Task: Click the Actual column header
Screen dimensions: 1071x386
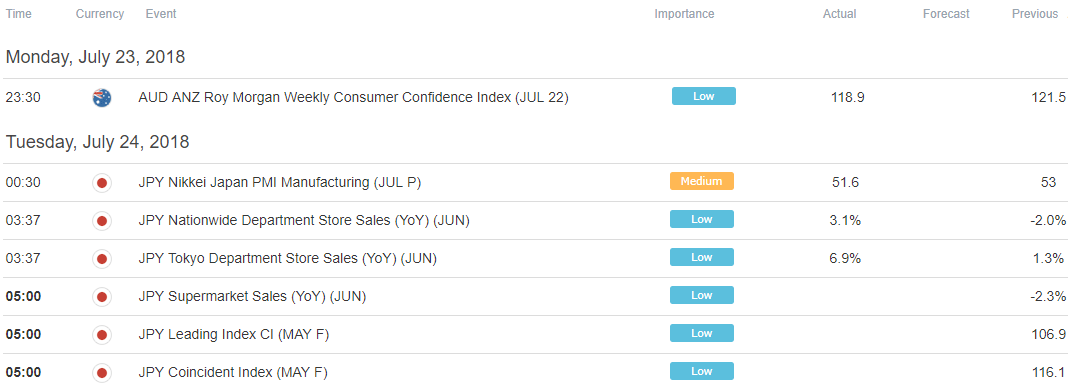Action: (839, 14)
